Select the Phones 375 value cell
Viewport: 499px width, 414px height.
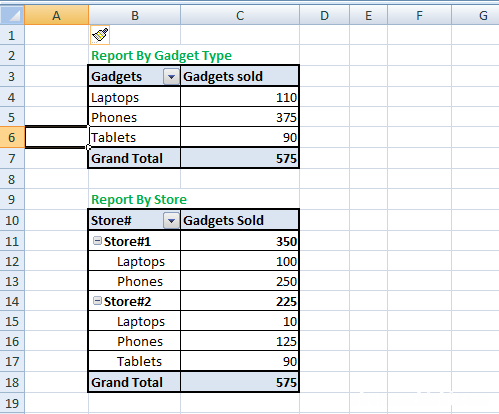tap(240, 117)
